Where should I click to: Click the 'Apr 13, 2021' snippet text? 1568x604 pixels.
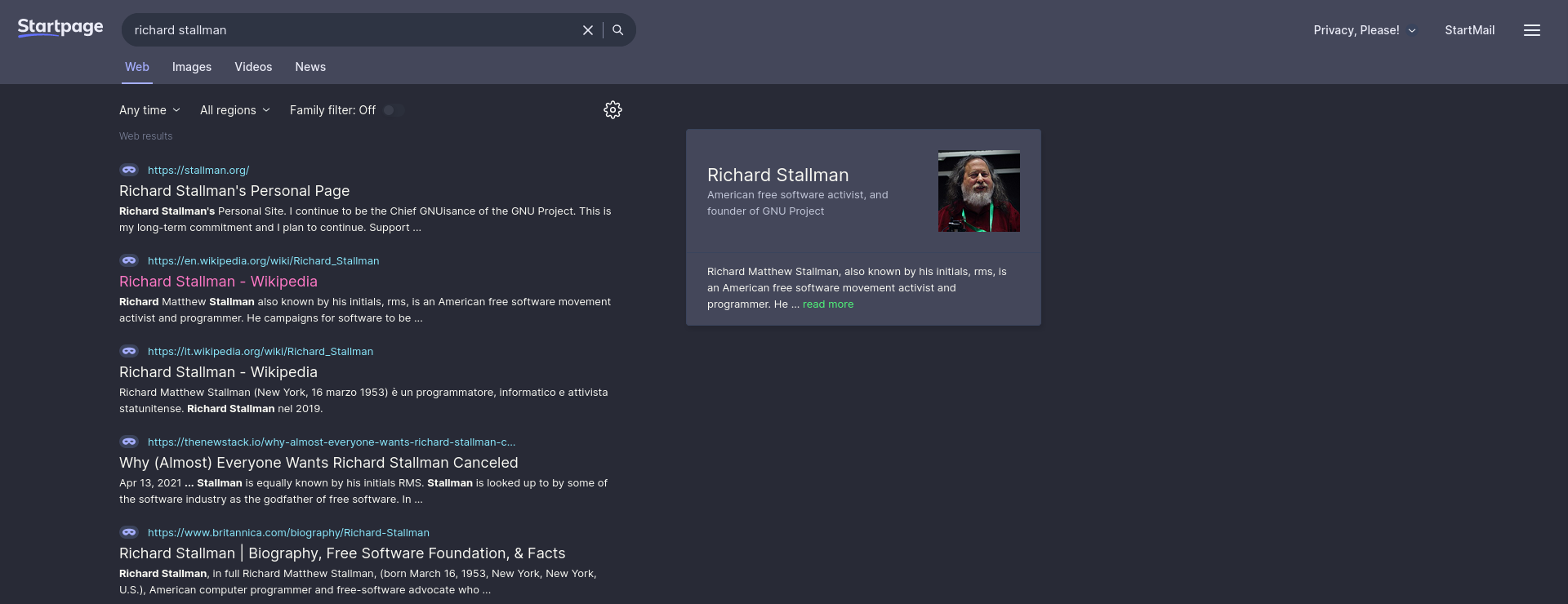[150, 483]
